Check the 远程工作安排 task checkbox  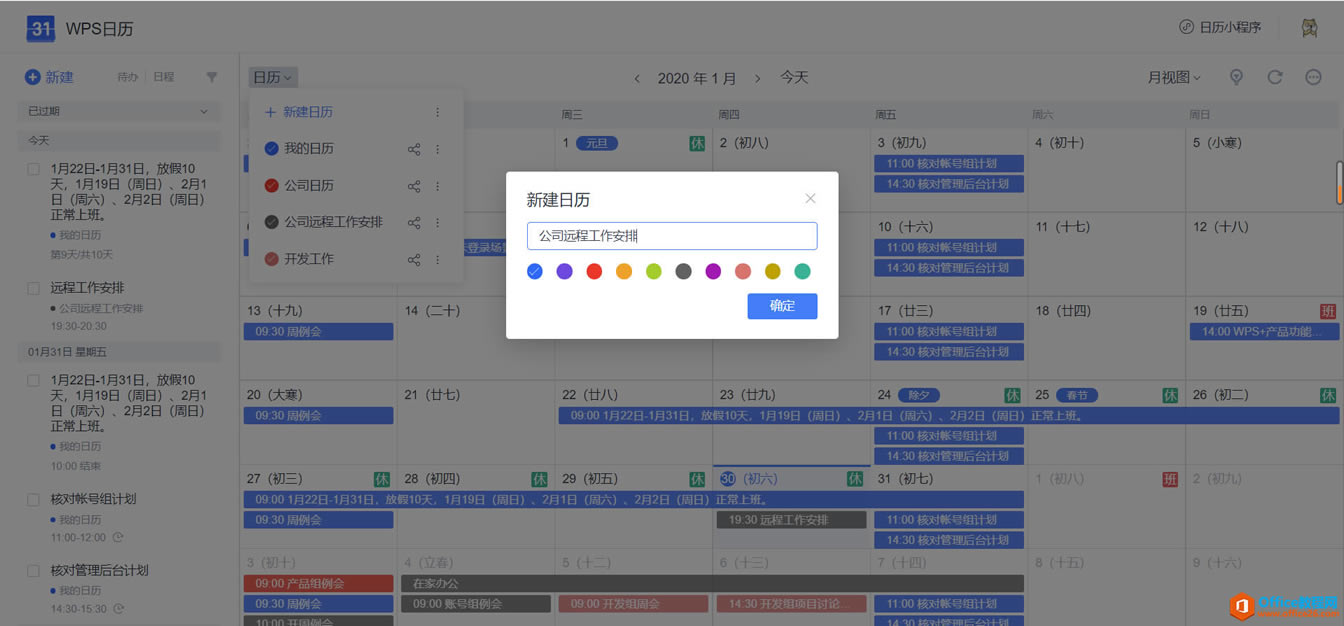(33, 288)
